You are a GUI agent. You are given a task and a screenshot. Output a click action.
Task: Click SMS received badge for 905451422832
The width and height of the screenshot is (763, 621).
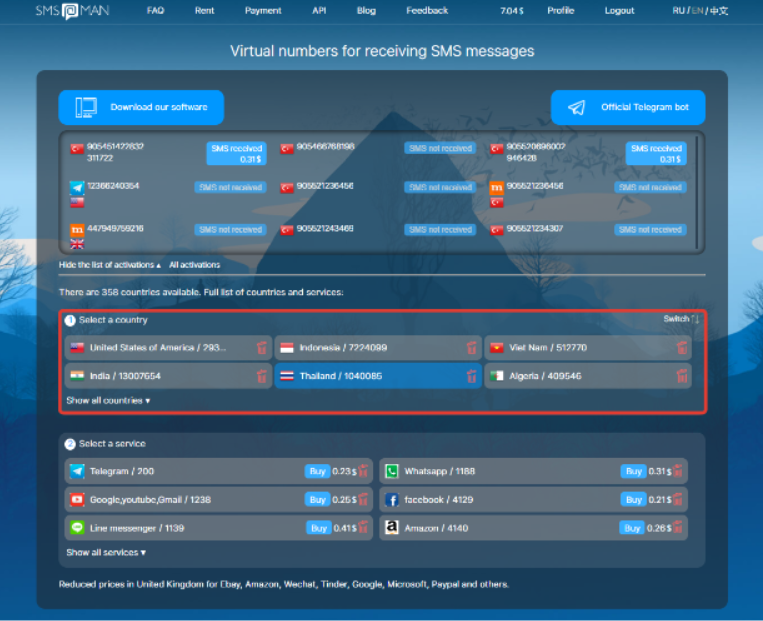(236, 153)
